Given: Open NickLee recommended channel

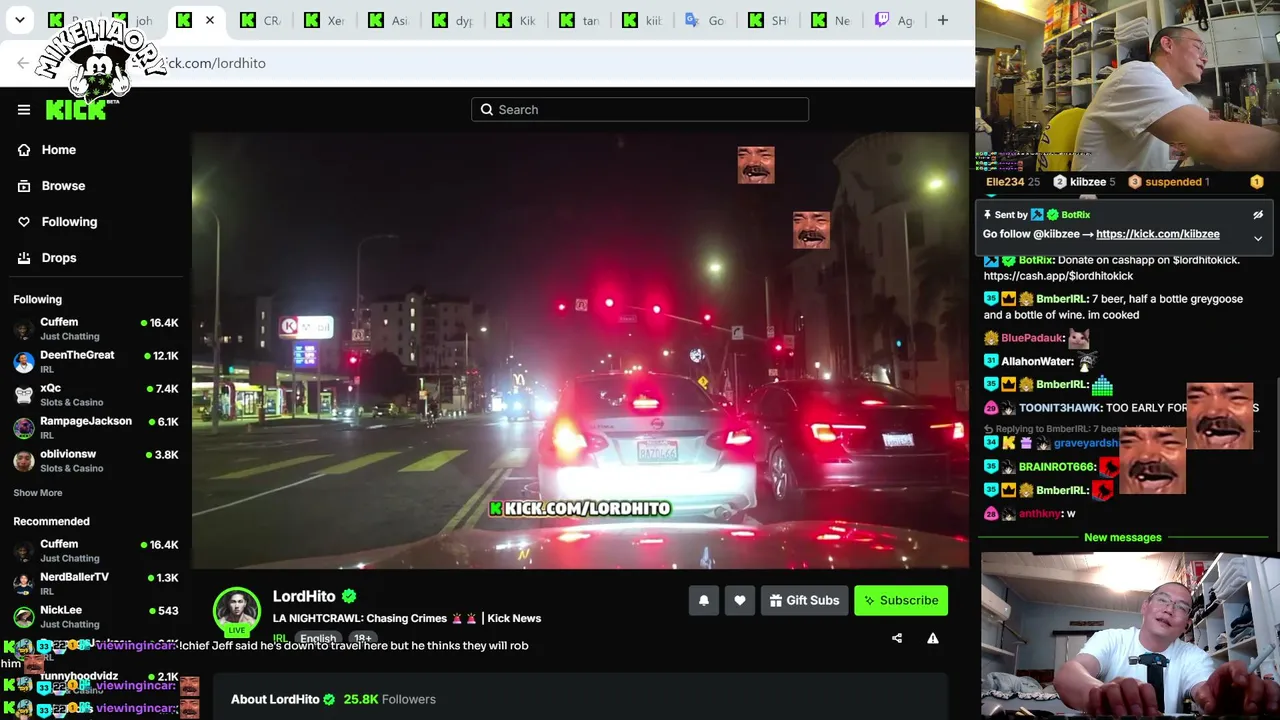Looking at the screenshot, I should [x=96, y=617].
